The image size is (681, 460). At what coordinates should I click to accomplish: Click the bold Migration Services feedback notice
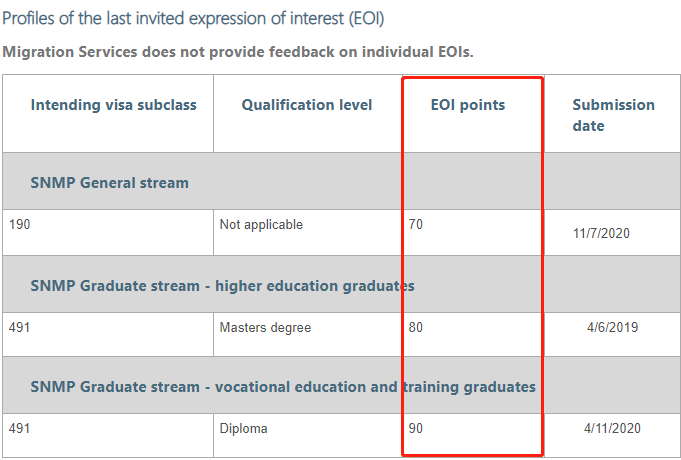point(237,52)
